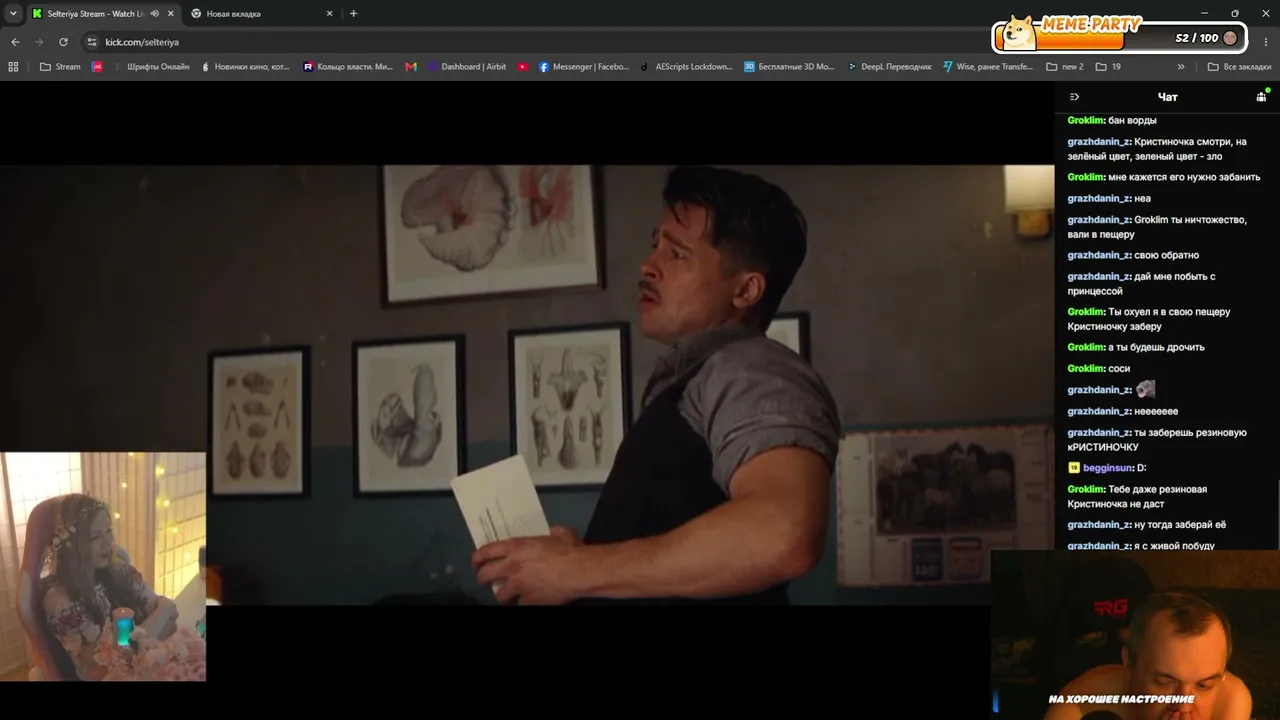Close the Selteriya Stream tab
Screen dimensions: 1280x720
pyautogui.click(x=171, y=14)
